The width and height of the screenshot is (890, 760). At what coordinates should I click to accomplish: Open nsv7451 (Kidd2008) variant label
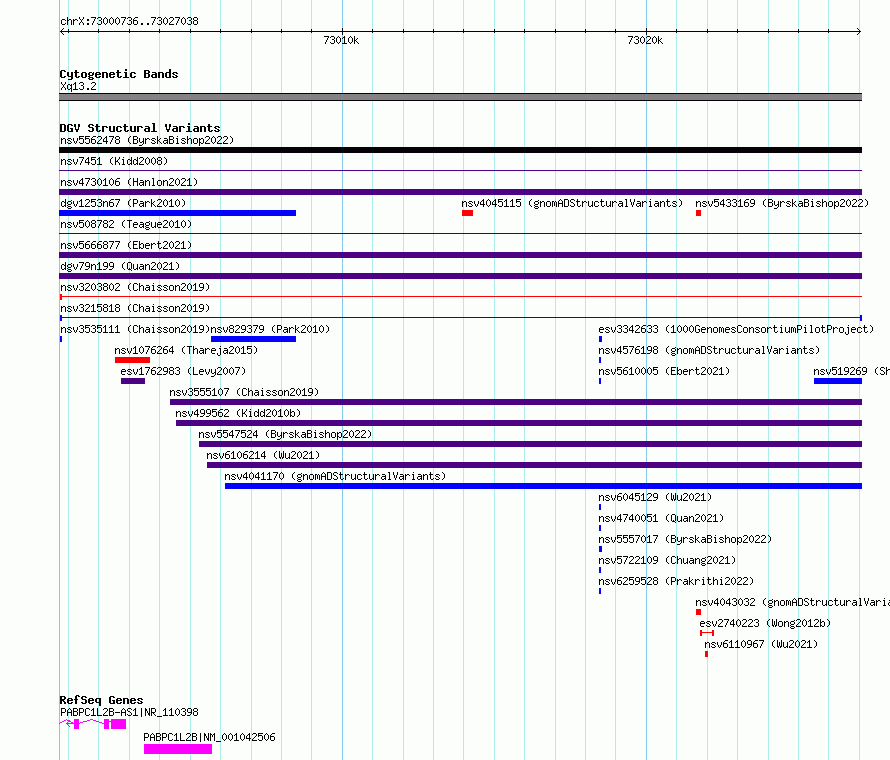pyautogui.click(x=114, y=161)
